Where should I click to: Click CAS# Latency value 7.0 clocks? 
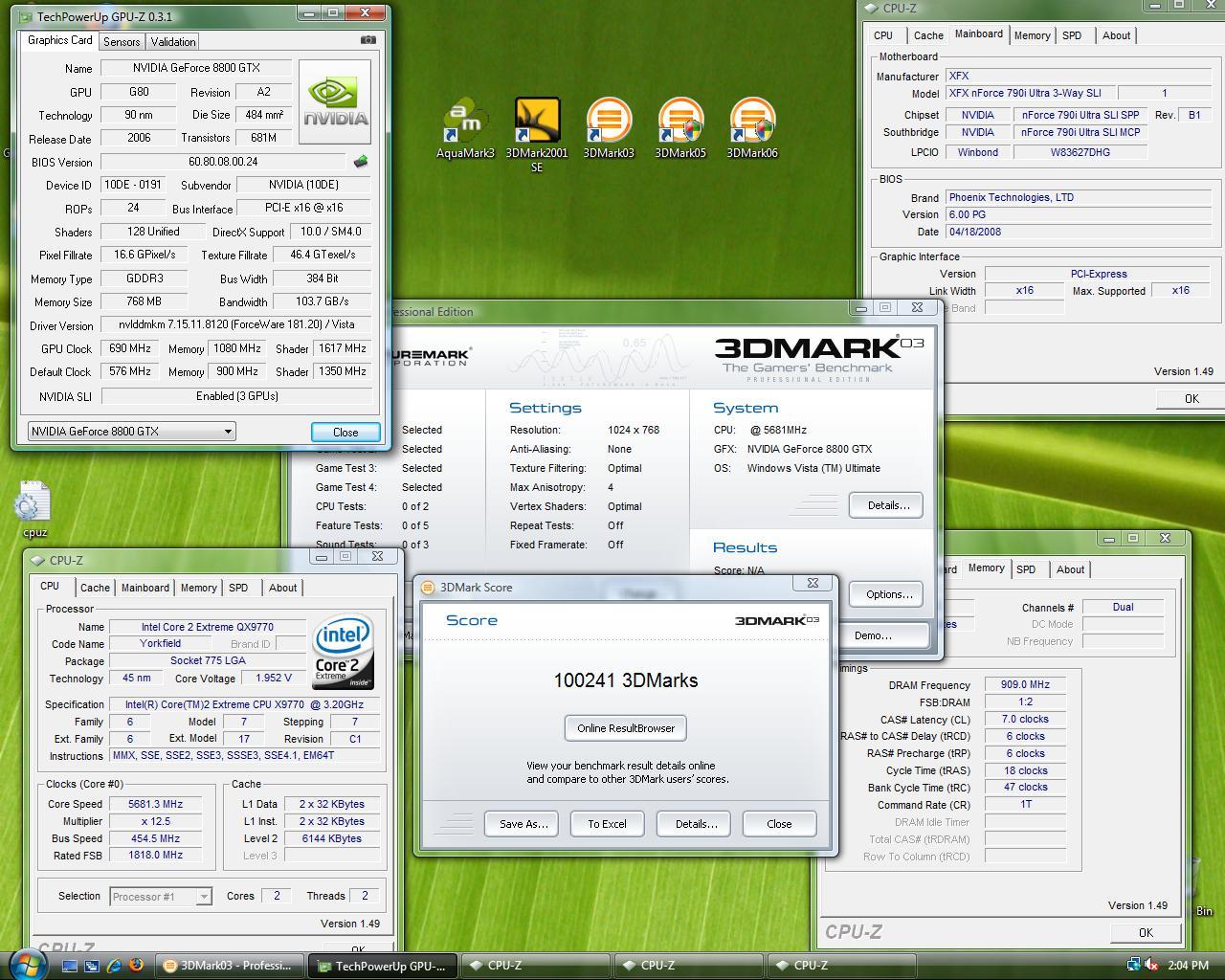(1025, 720)
